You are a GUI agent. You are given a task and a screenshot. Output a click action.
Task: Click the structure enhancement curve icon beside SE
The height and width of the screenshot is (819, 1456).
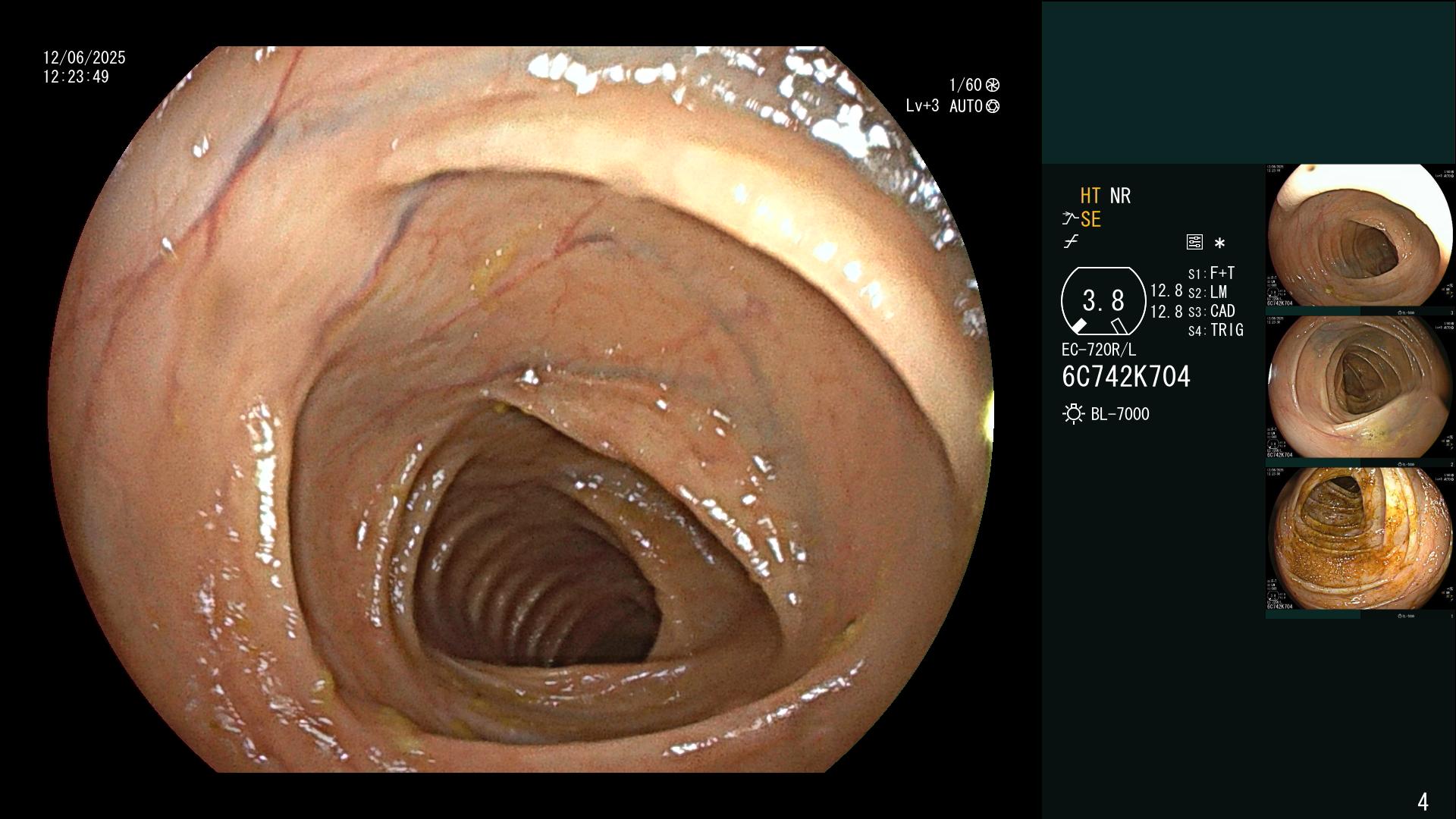(1070, 219)
